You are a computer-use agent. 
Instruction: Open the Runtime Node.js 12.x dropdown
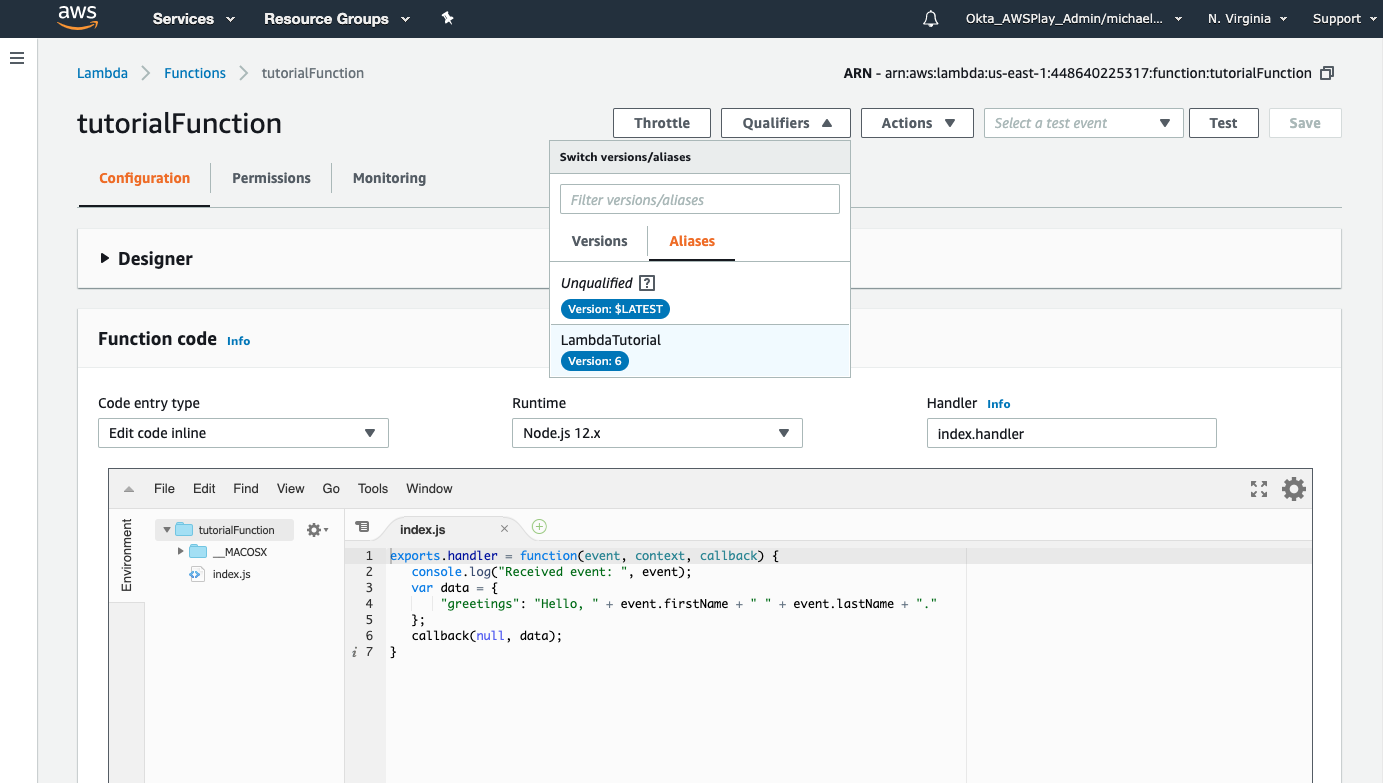click(657, 433)
